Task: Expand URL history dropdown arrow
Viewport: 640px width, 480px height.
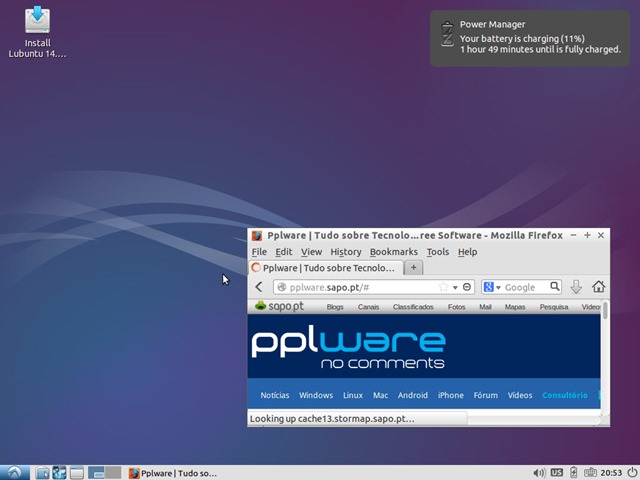Action: (455, 287)
